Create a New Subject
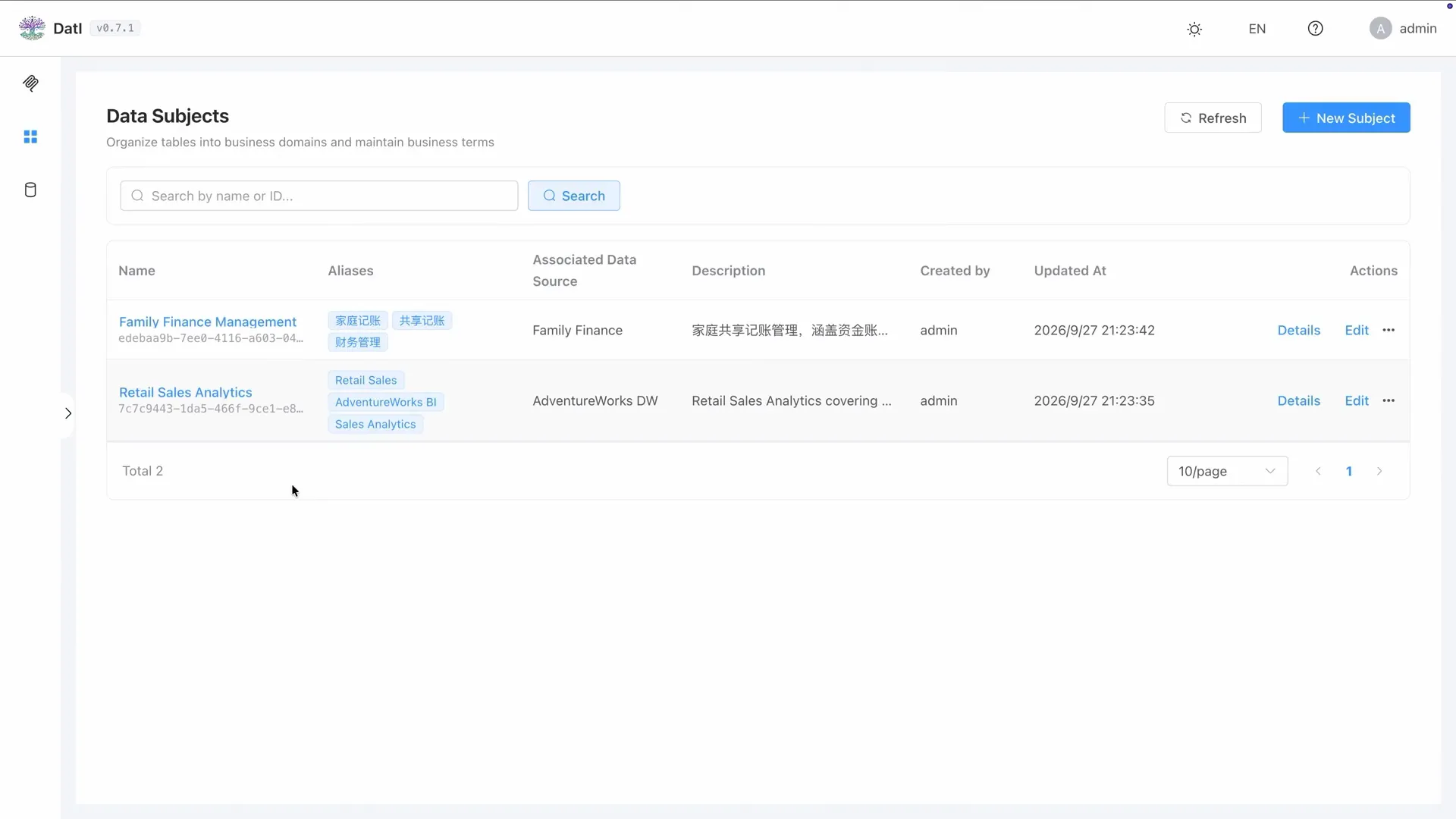This screenshot has width=1456, height=819. [x=1346, y=118]
